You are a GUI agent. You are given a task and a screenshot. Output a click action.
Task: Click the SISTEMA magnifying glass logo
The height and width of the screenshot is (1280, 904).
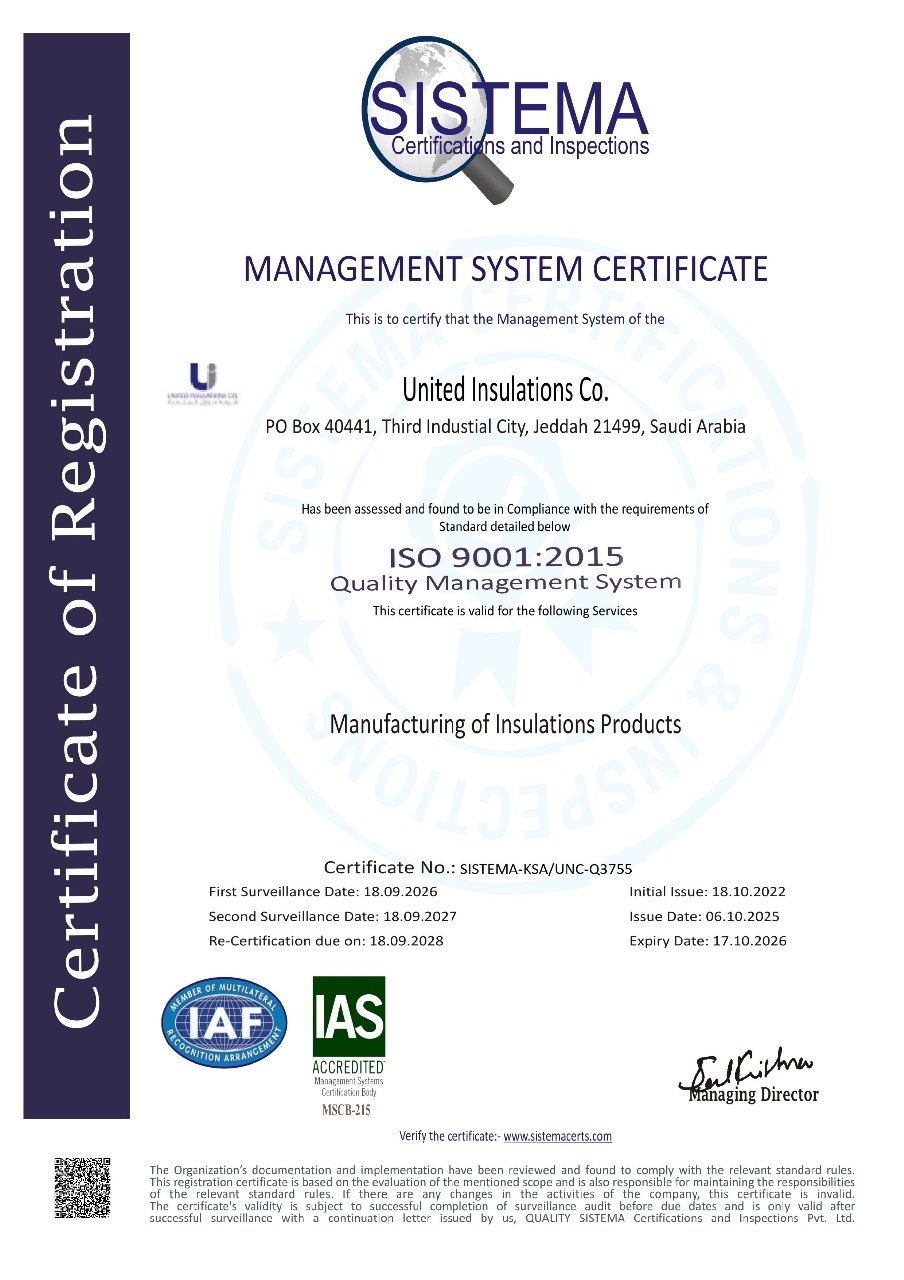coord(505,117)
